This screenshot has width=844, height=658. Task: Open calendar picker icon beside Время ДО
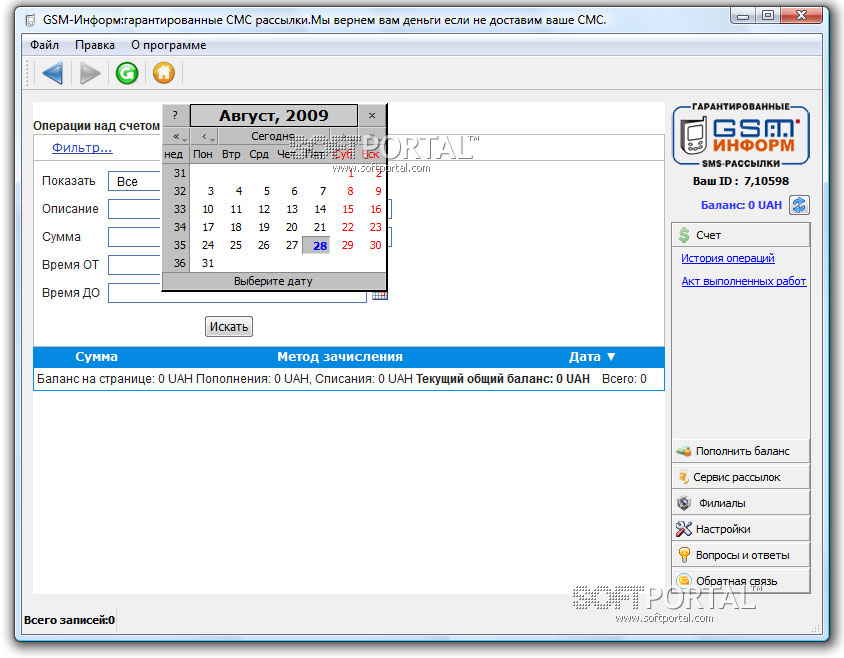point(379,295)
